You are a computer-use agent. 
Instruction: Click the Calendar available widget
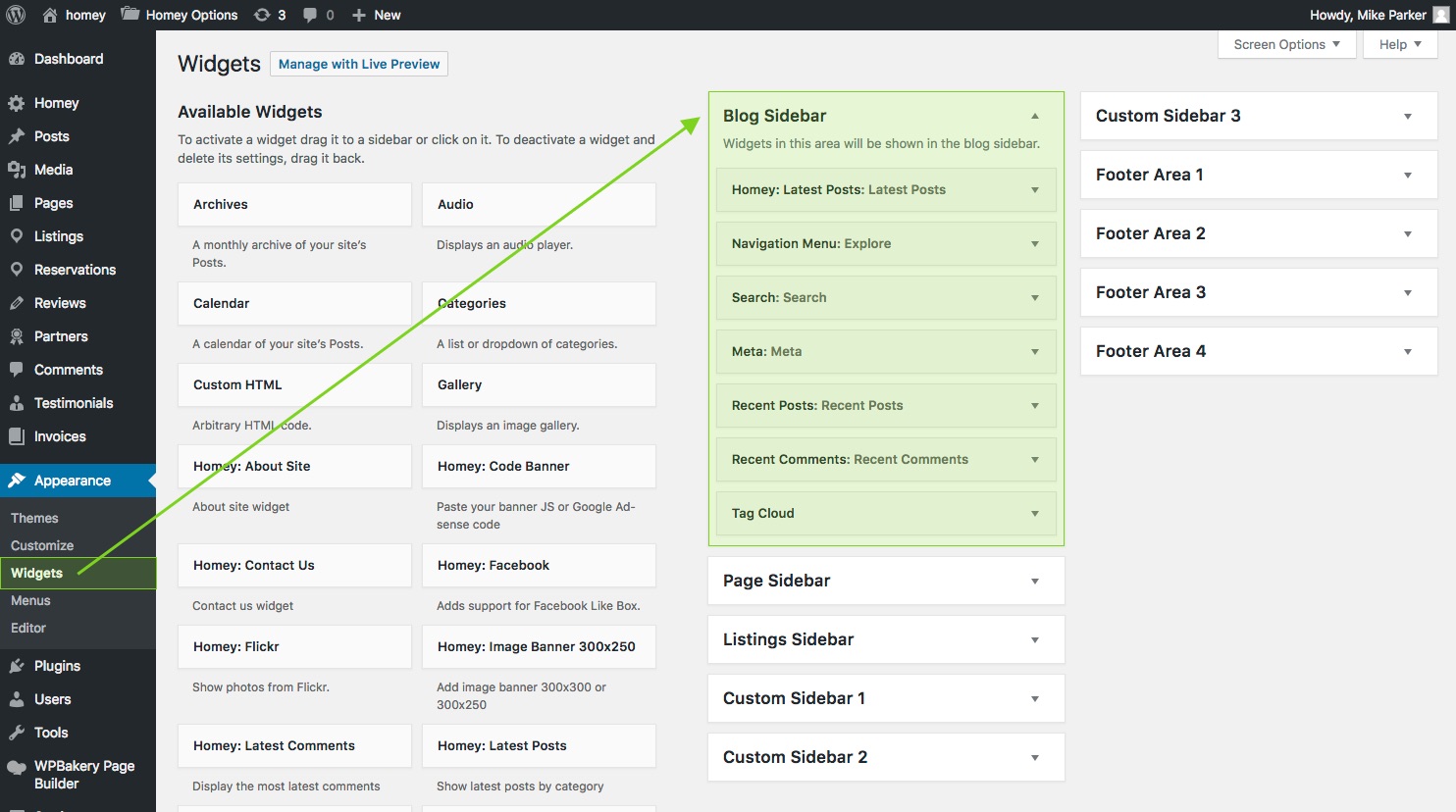coord(294,303)
